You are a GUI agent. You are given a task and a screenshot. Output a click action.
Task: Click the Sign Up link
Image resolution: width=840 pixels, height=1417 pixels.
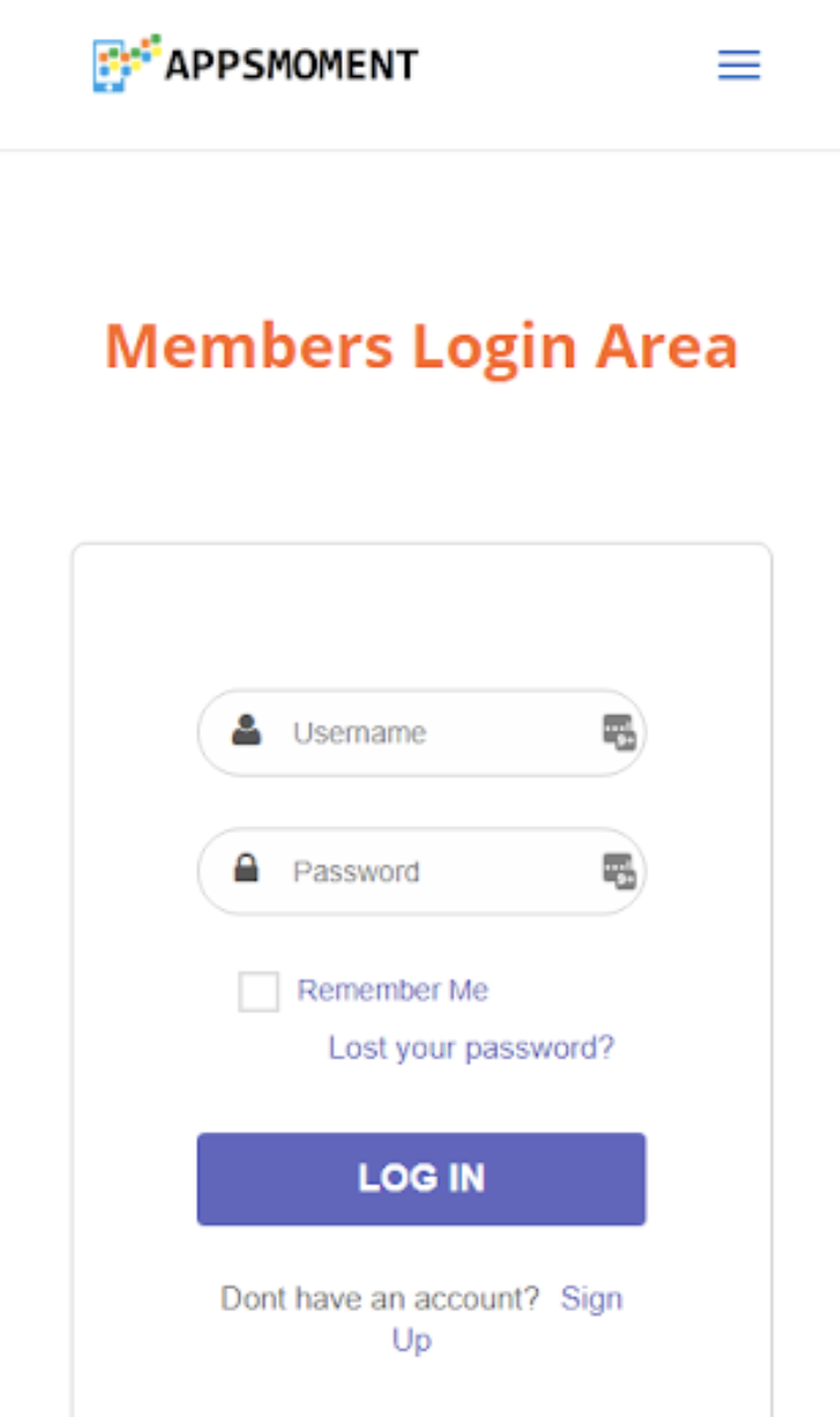(x=591, y=1298)
